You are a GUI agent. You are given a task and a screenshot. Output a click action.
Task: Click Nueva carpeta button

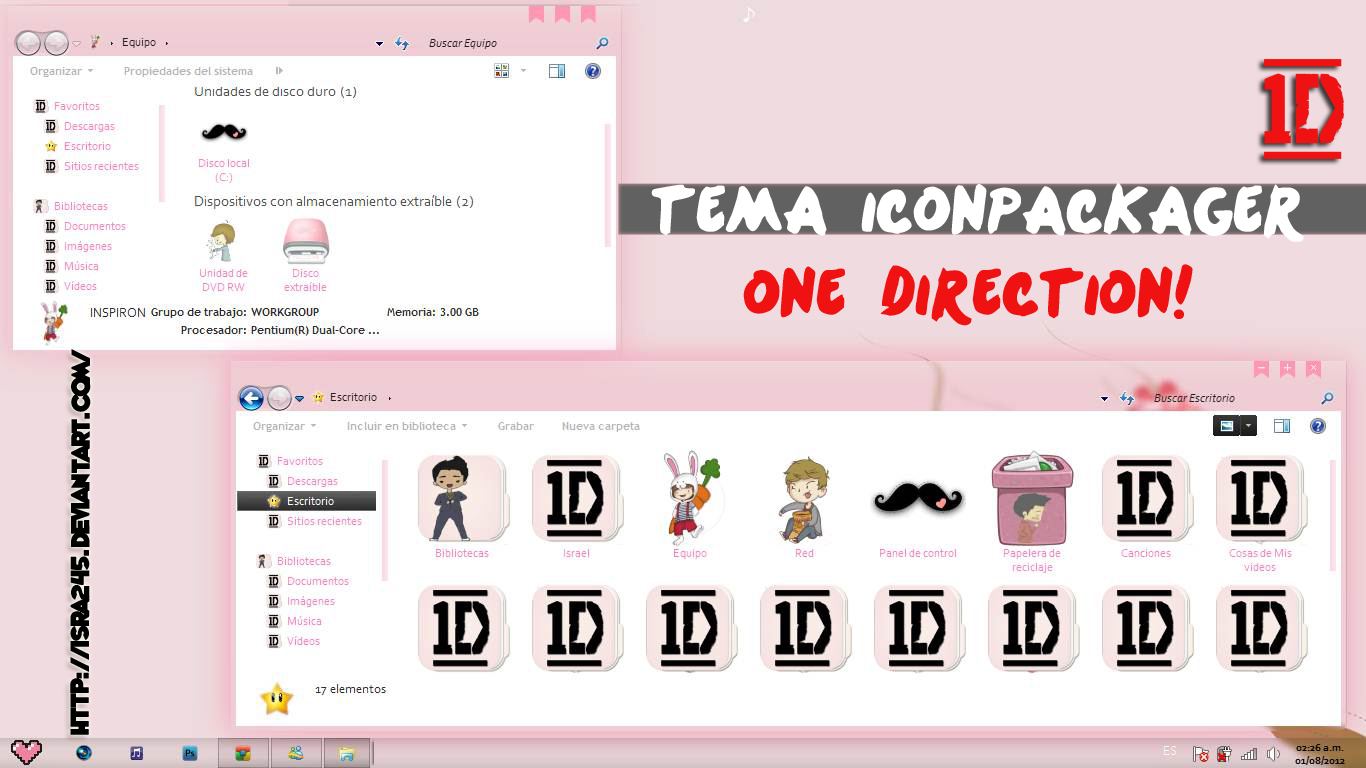pos(601,426)
